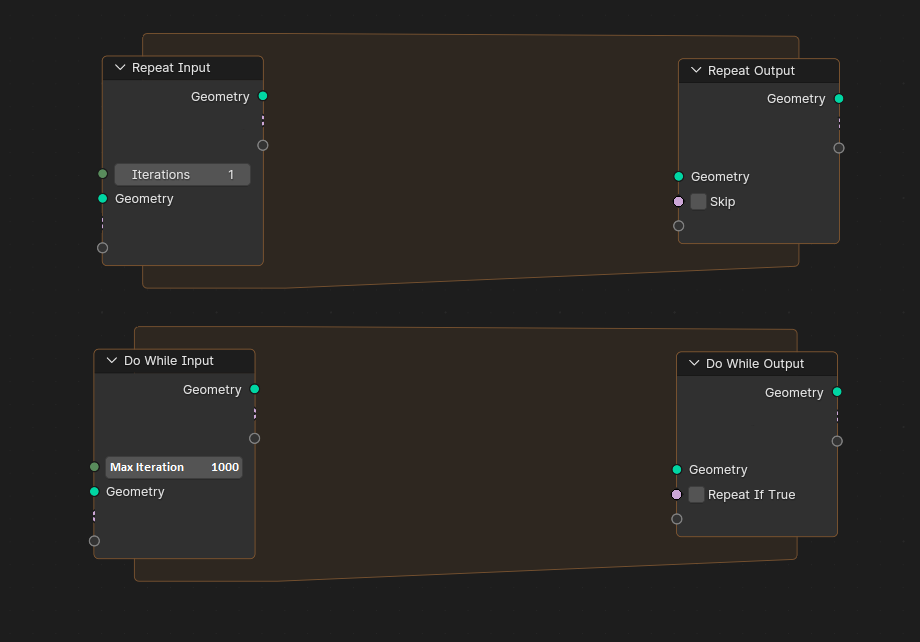Click Do While Output's empty output socket
920x642 pixels.
pyautogui.click(x=837, y=441)
